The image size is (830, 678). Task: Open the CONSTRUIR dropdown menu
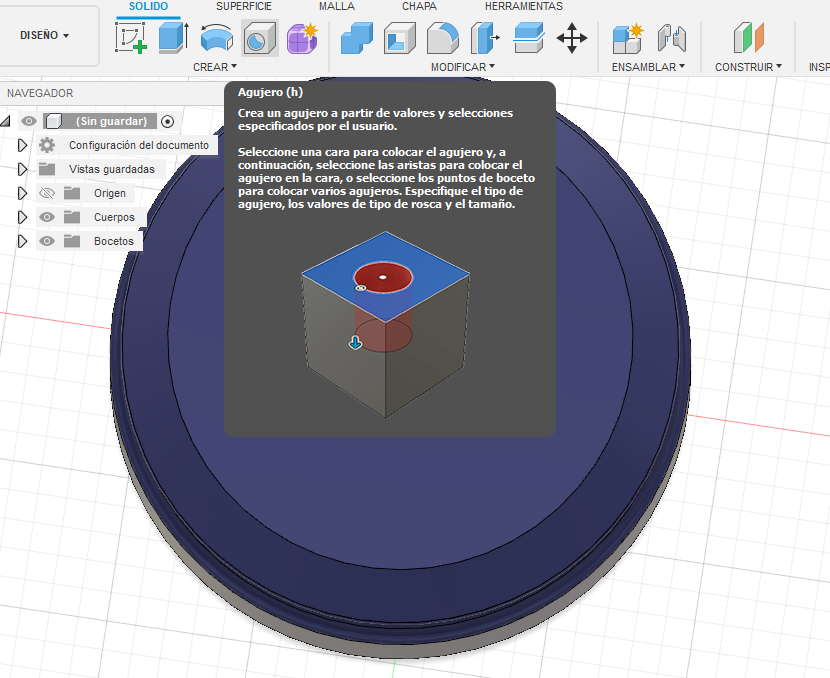click(x=748, y=67)
